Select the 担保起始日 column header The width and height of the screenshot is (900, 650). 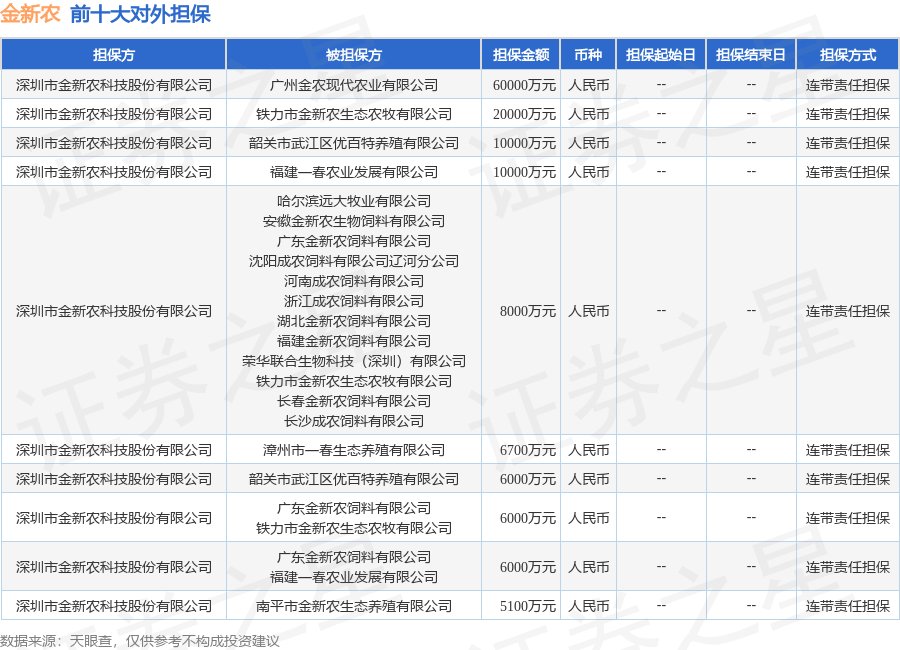pos(661,55)
